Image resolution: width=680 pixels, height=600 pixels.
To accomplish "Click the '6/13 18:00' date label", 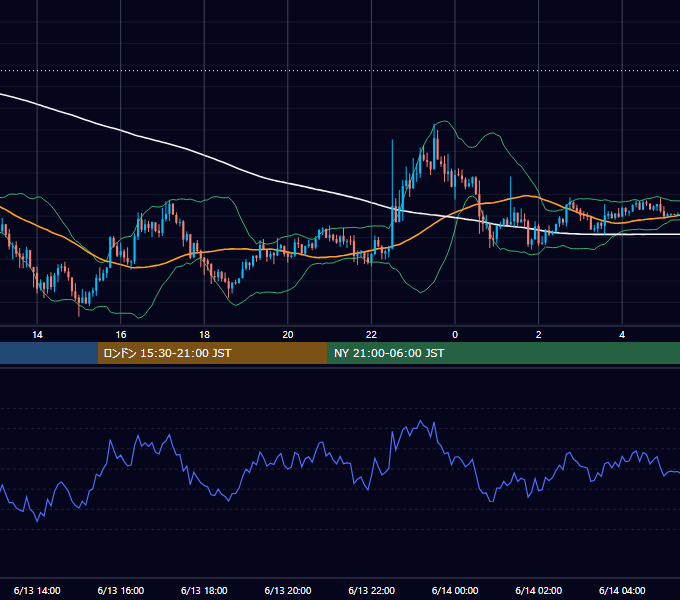I will (204, 590).
